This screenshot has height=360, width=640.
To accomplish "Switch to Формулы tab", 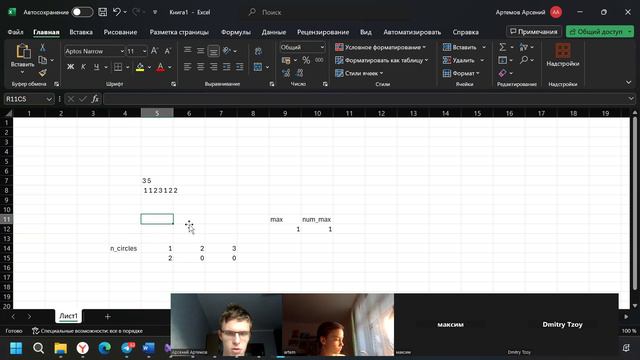I will click(236, 32).
